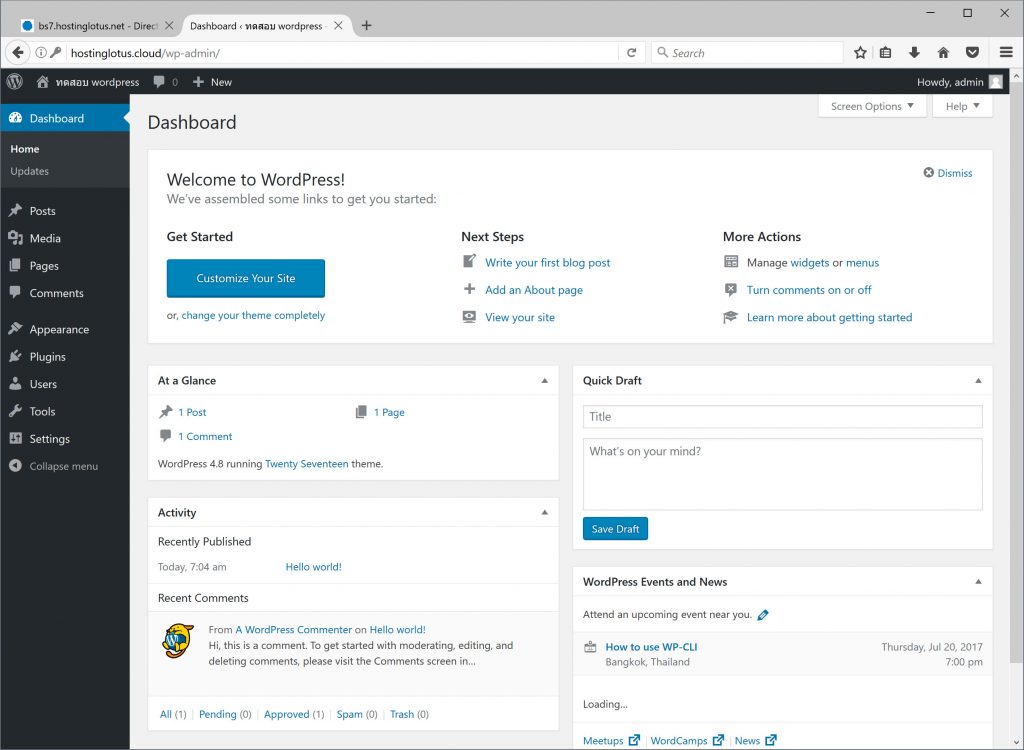The image size is (1024, 750).
Task: Open the Plugins menu in sidebar
Action: (x=65, y=357)
